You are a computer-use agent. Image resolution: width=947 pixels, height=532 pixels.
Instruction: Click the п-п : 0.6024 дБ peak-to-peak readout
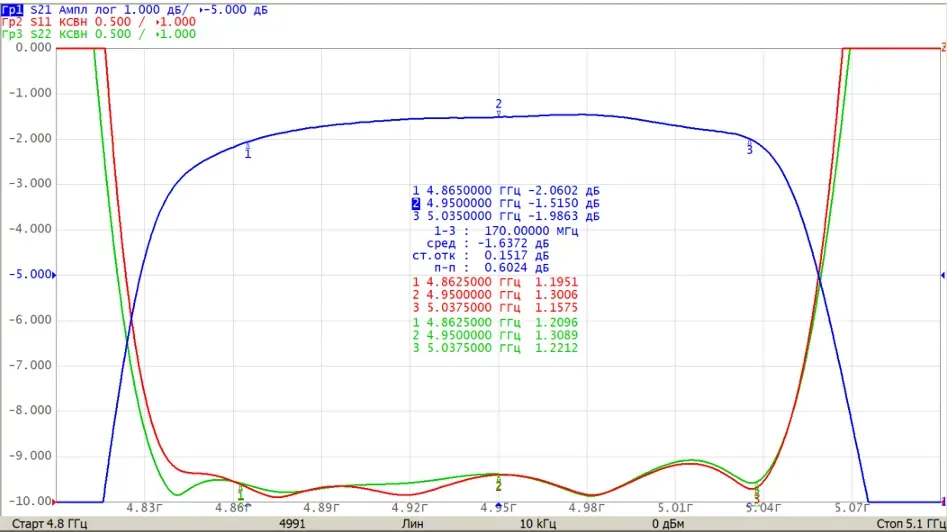coord(492,268)
